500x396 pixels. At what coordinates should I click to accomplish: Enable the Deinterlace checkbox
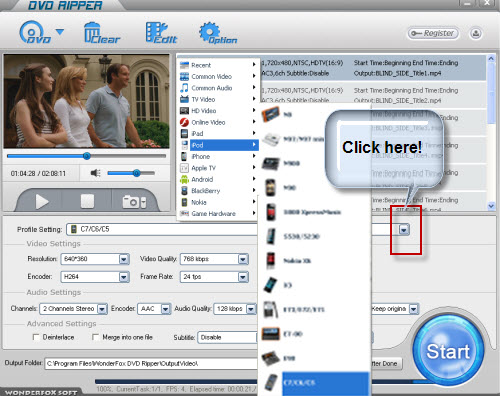click(x=36, y=337)
